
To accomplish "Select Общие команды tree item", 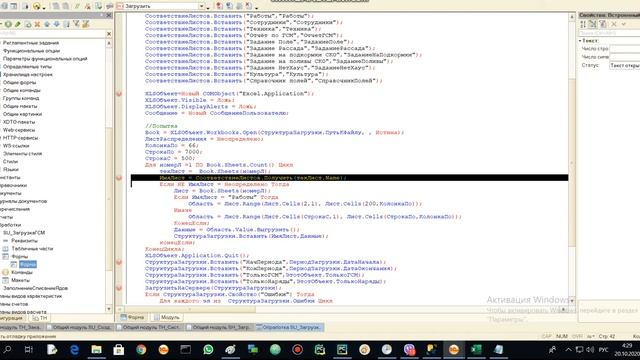I will 22,90.
